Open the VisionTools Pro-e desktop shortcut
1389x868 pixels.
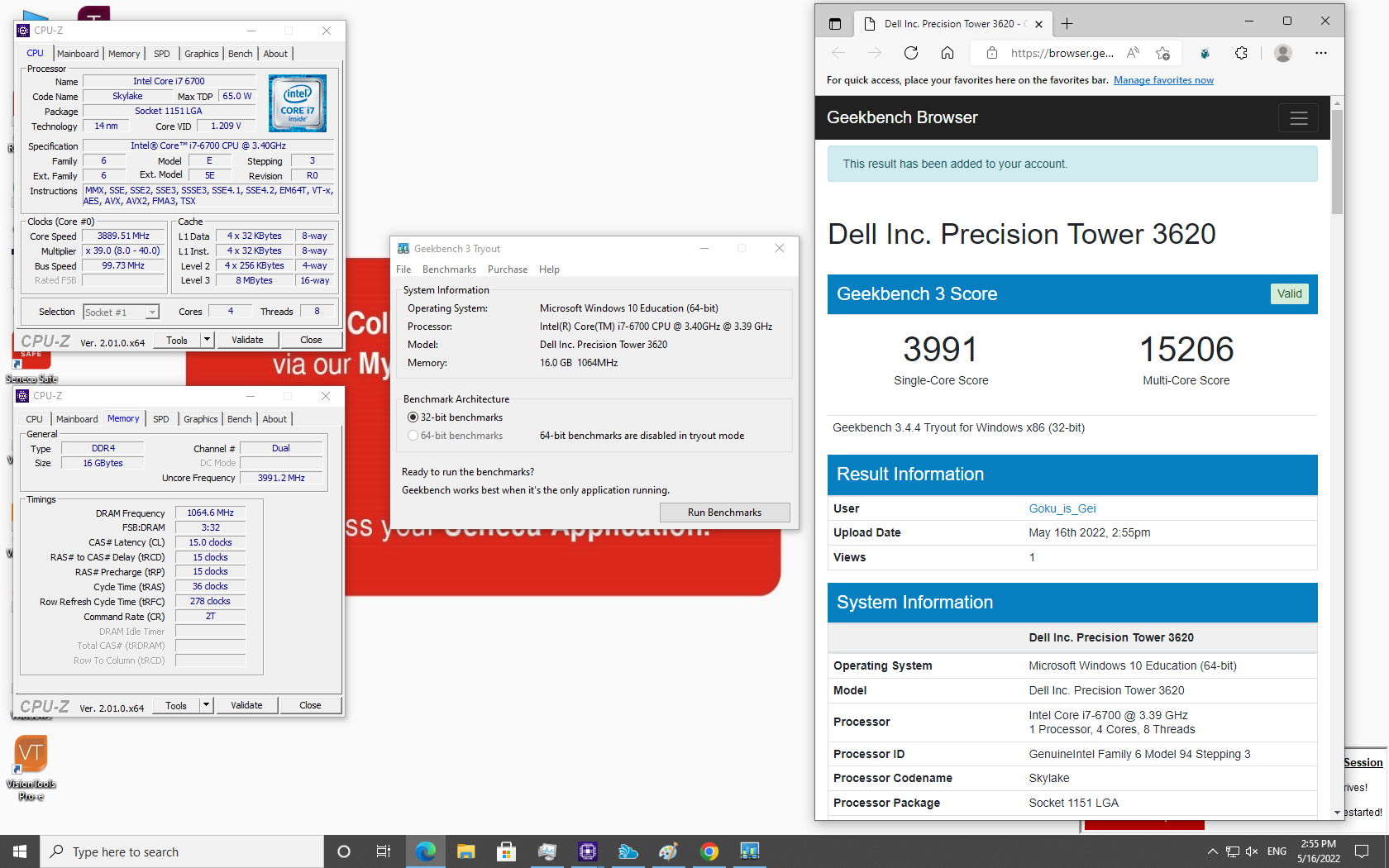pos(31,767)
